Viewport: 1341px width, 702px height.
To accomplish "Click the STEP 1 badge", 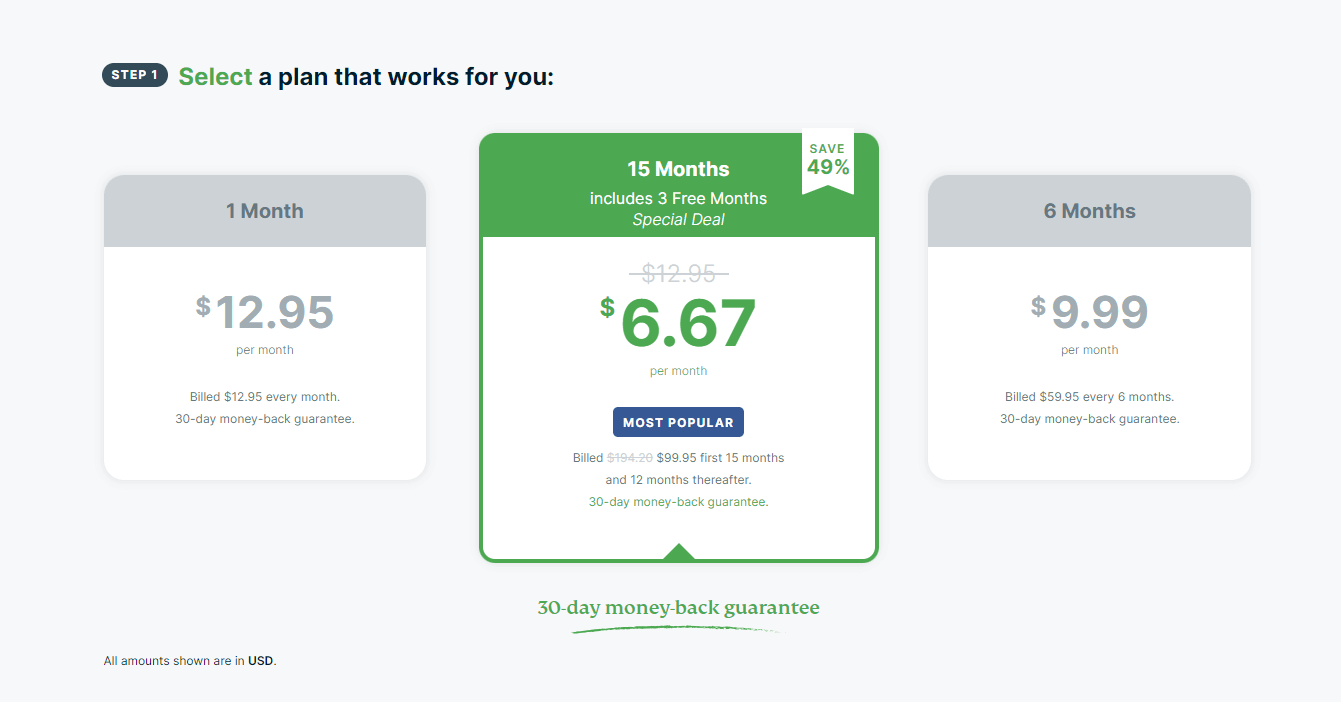I will tap(135, 75).
